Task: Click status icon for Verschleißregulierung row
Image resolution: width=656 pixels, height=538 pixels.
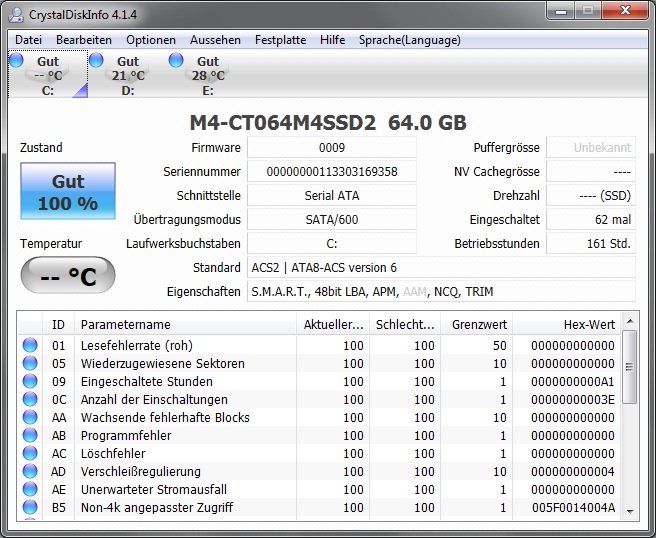Action: pos(30,471)
